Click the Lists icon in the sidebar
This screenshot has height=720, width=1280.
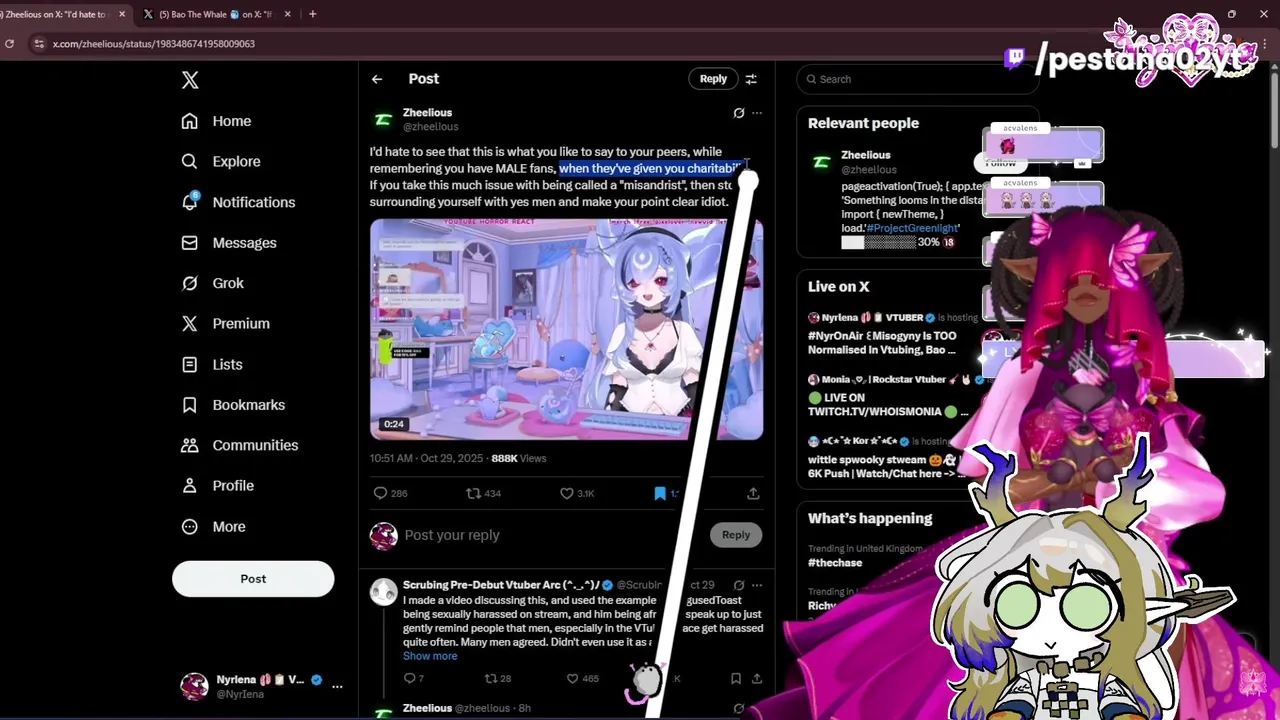(x=189, y=364)
